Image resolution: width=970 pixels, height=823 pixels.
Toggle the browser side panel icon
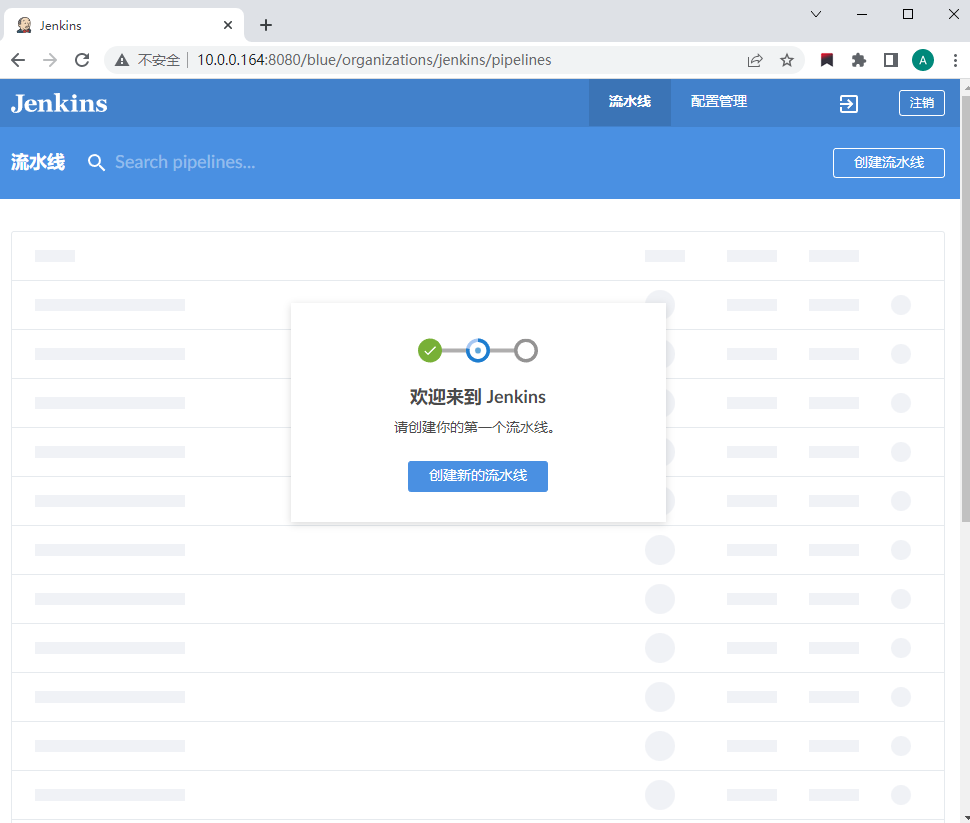[x=891, y=60]
